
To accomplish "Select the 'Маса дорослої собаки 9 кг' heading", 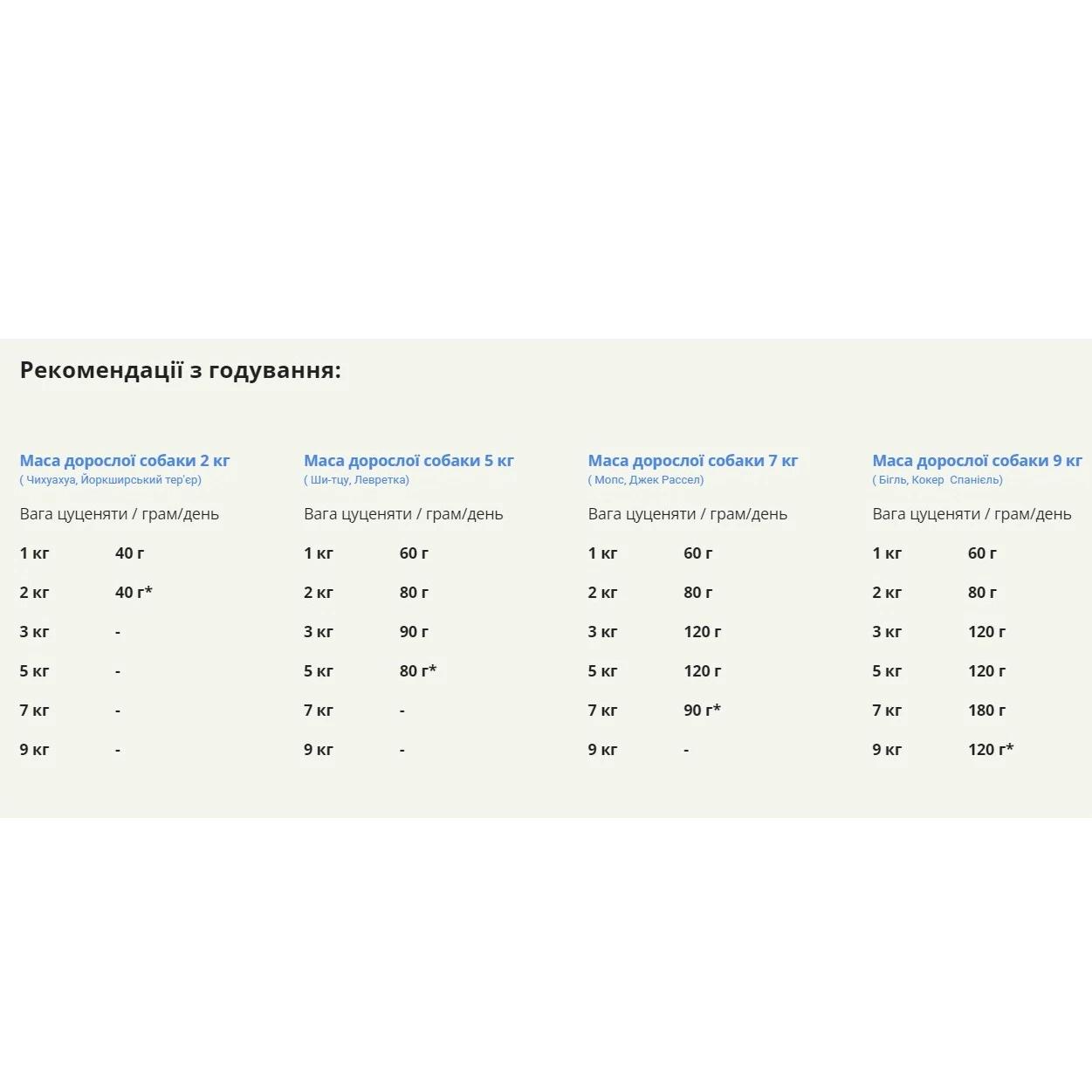I will click(977, 461).
